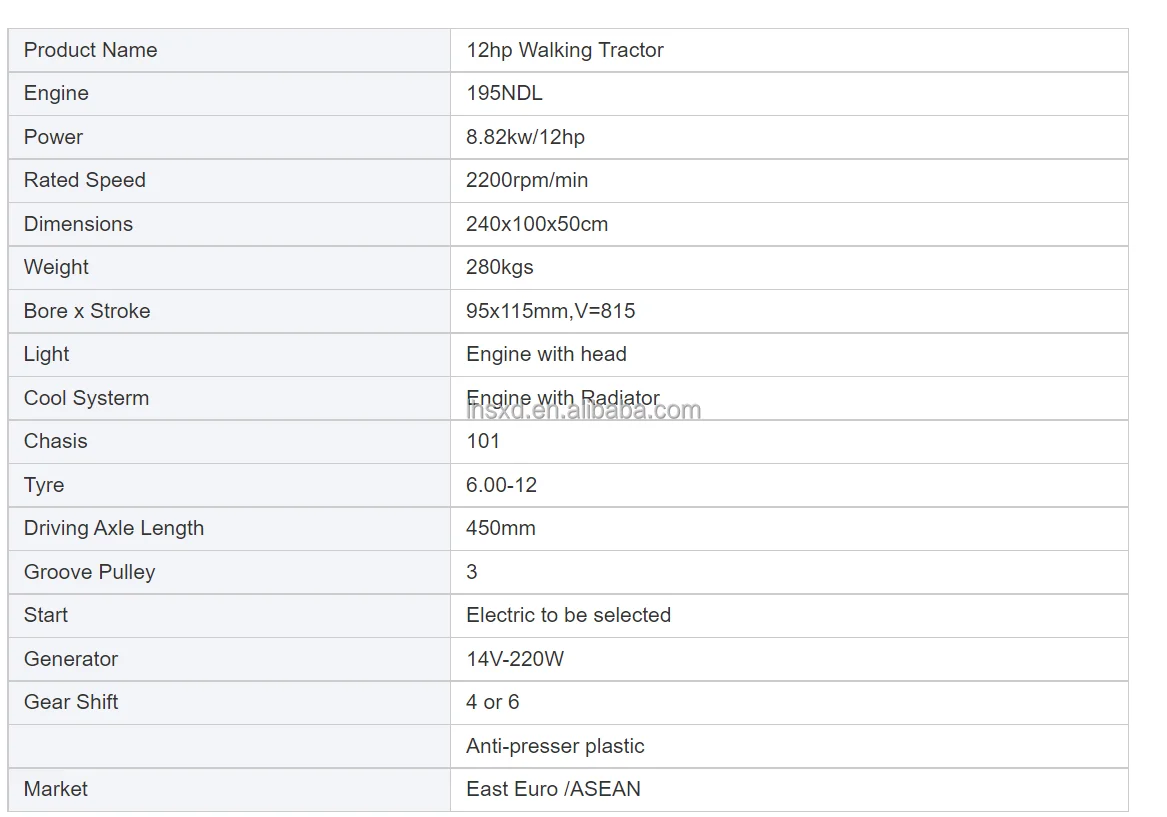
Task: Select the Driving Axle Length label
Action: (x=114, y=528)
